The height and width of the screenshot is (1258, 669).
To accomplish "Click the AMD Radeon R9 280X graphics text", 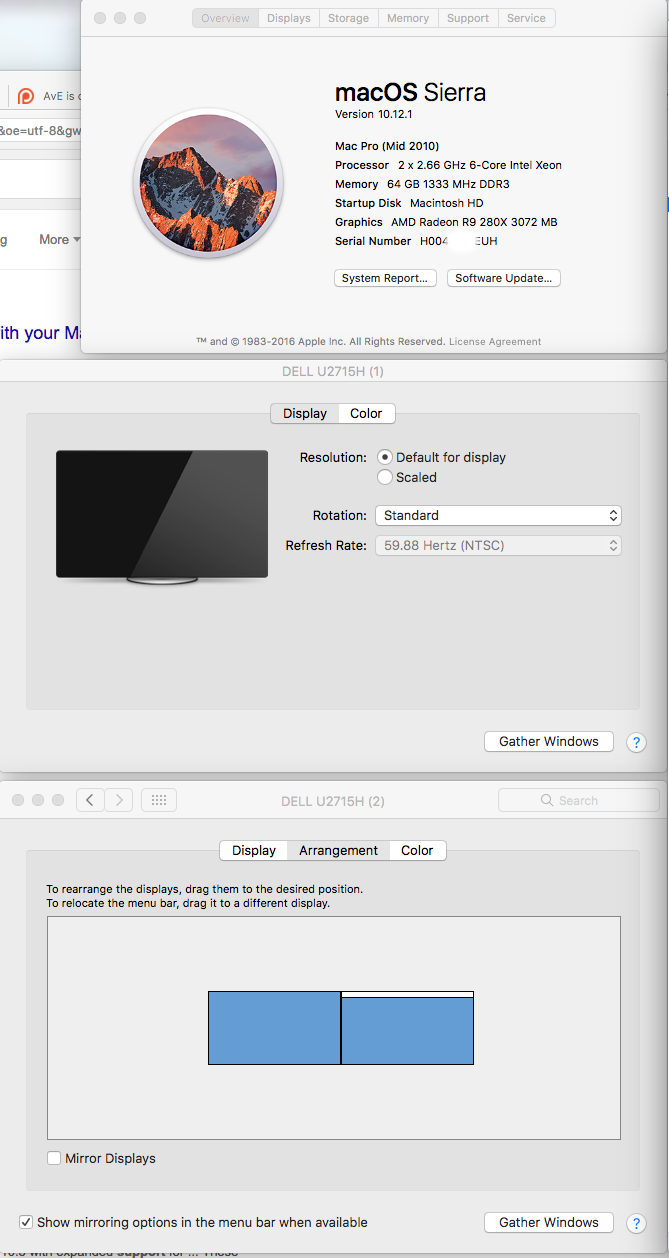I will point(474,222).
